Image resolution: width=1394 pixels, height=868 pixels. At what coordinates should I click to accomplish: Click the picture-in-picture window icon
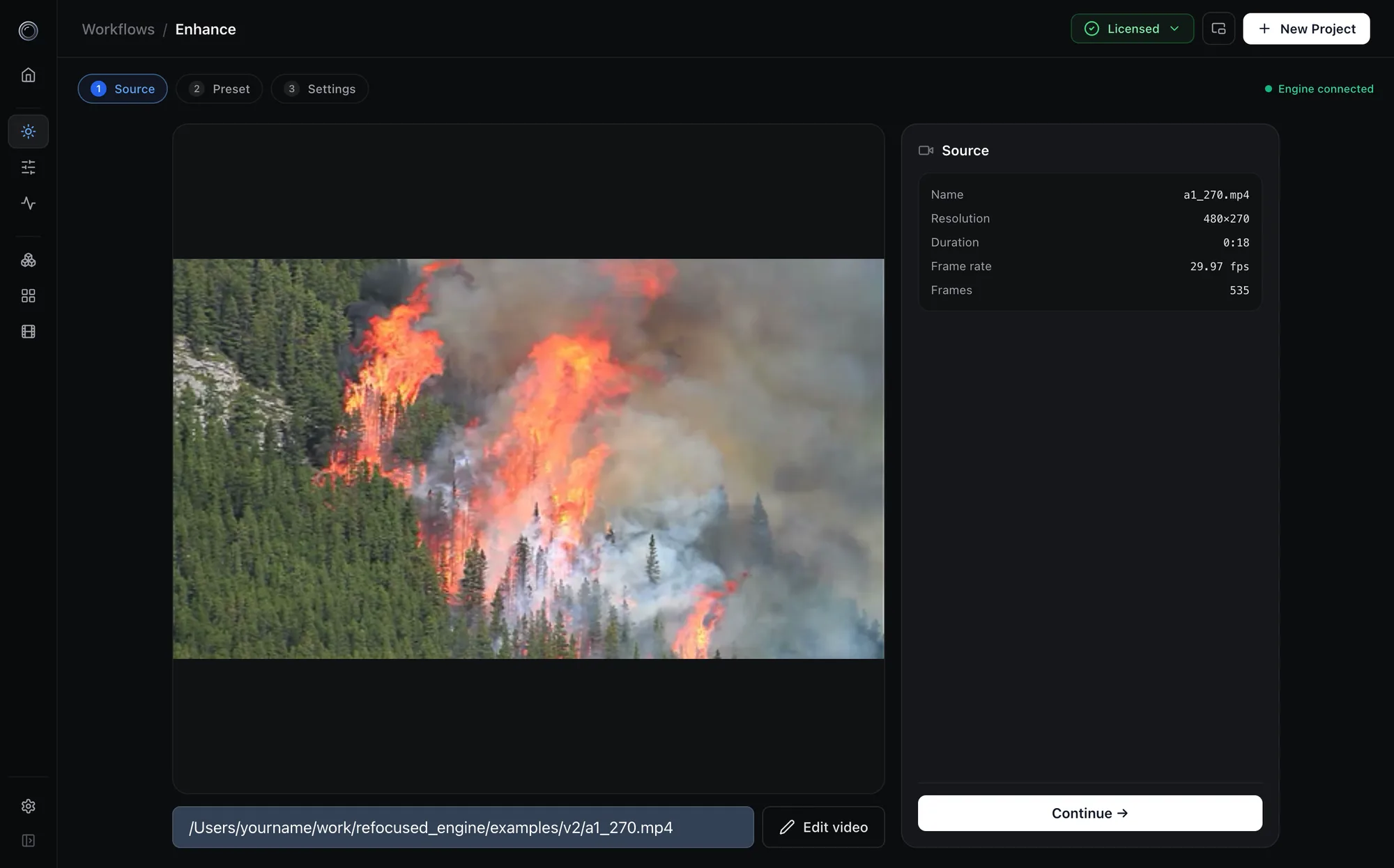1218,29
